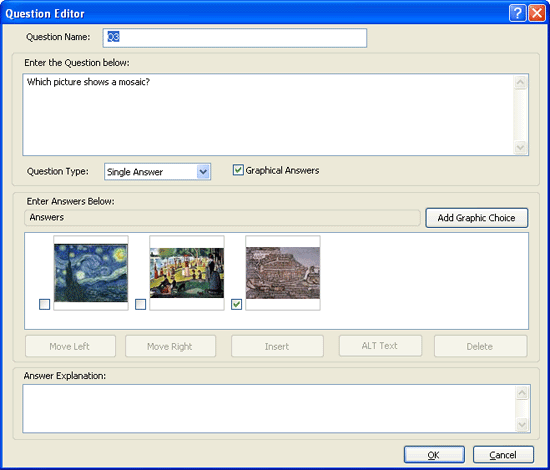Click the Question Name input field

pyautogui.click(x=235, y=38)
